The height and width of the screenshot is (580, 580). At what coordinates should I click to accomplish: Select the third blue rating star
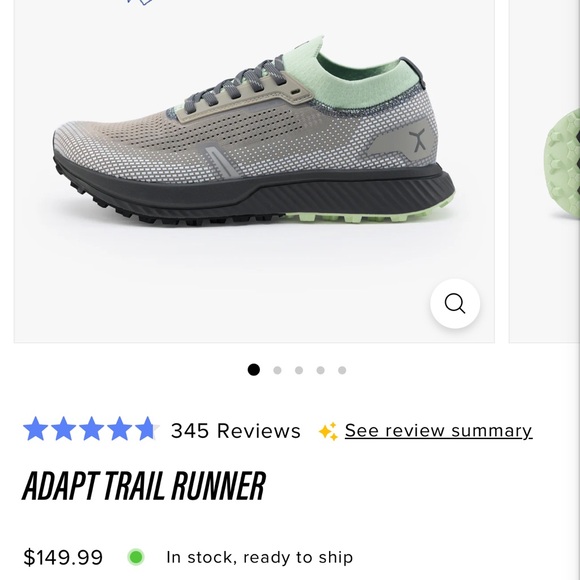pos(91,429)
